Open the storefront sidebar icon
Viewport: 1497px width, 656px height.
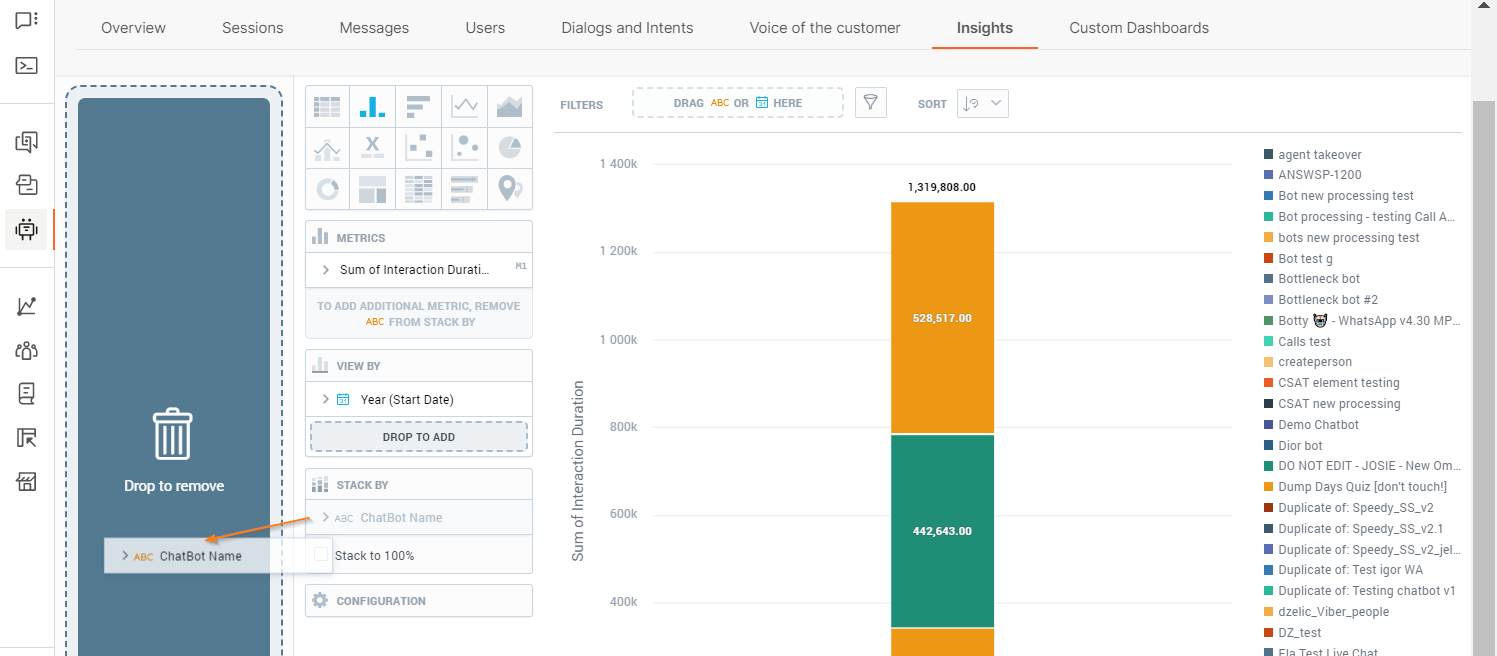tap(27, 483)
